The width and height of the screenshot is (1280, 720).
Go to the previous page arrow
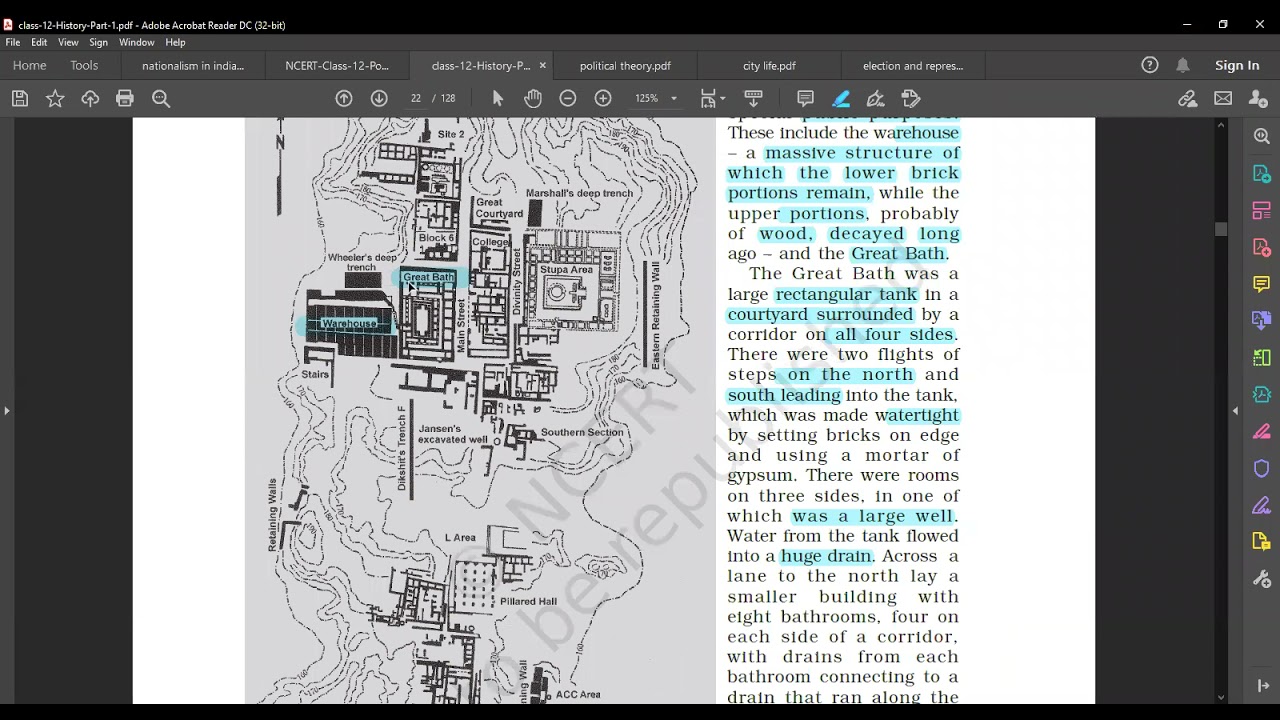click(x=344, y=98)
